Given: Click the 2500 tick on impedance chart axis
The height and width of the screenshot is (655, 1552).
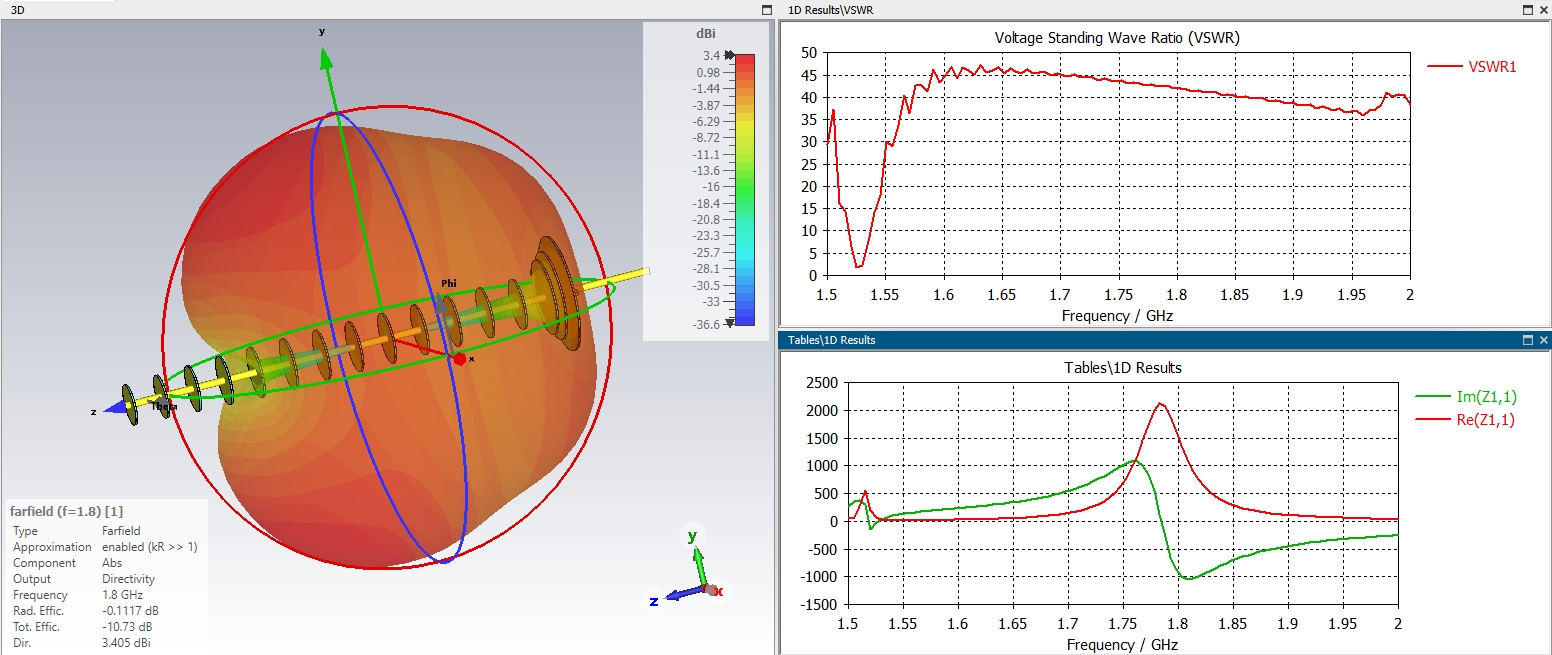Looking at the screenshot, I should click(x=821, y=383).
